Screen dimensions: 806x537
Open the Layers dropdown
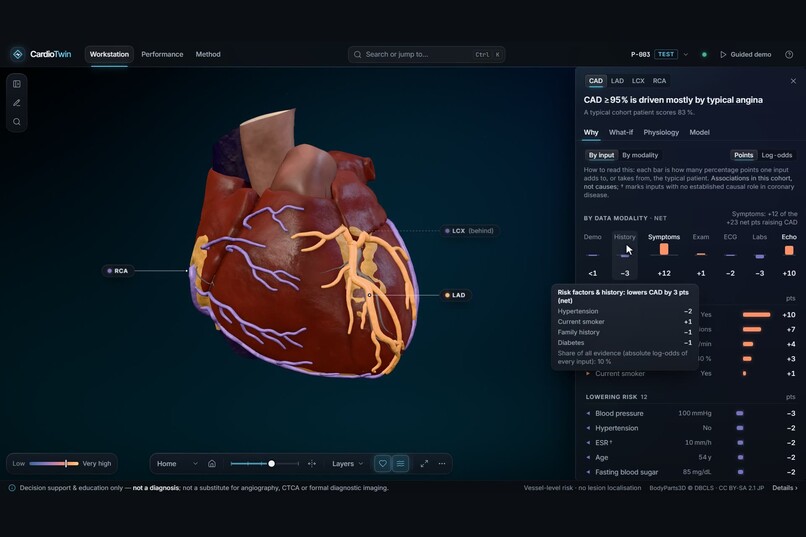tap(347, 464)
